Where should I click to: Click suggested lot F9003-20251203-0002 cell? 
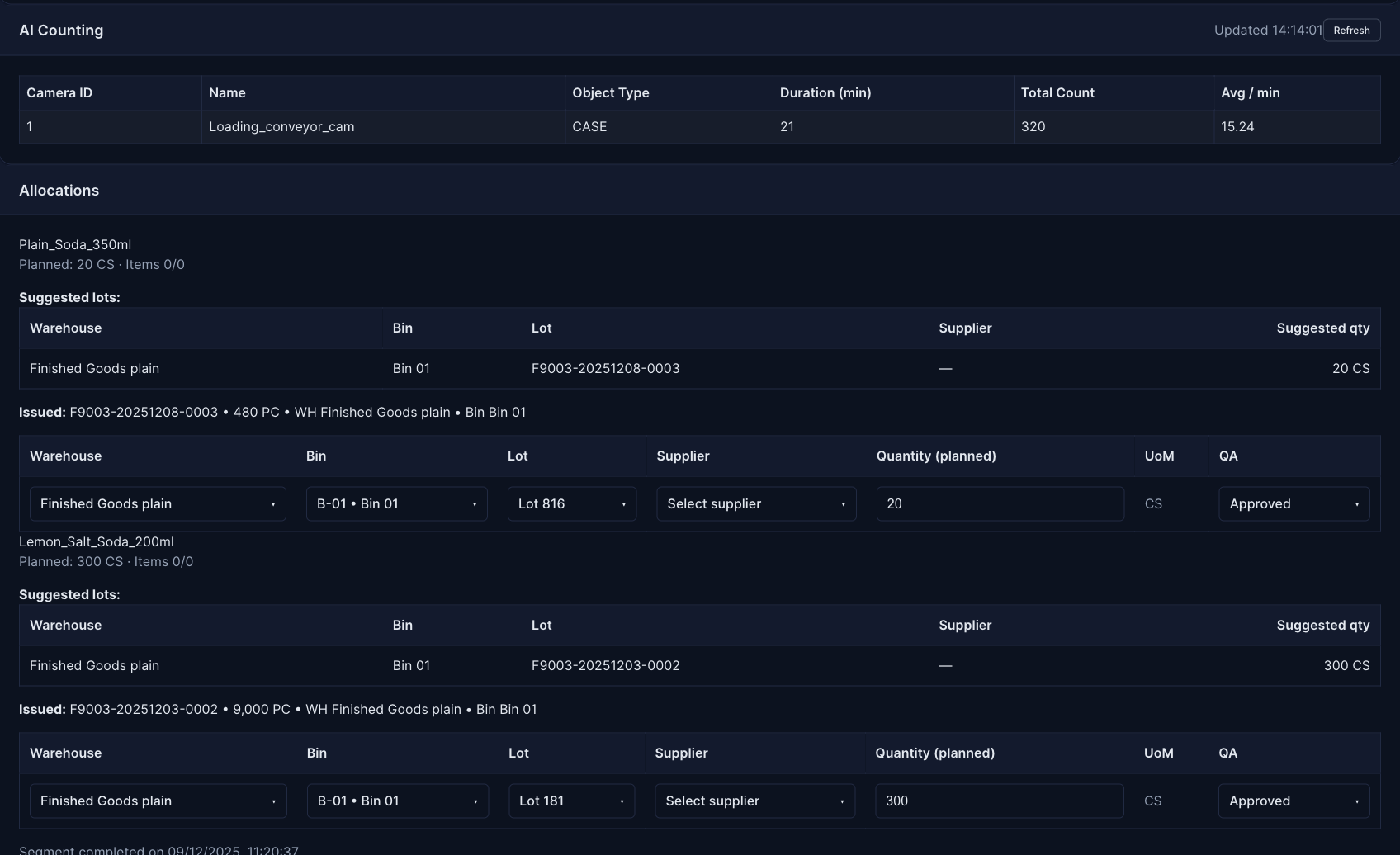point(605,666)
